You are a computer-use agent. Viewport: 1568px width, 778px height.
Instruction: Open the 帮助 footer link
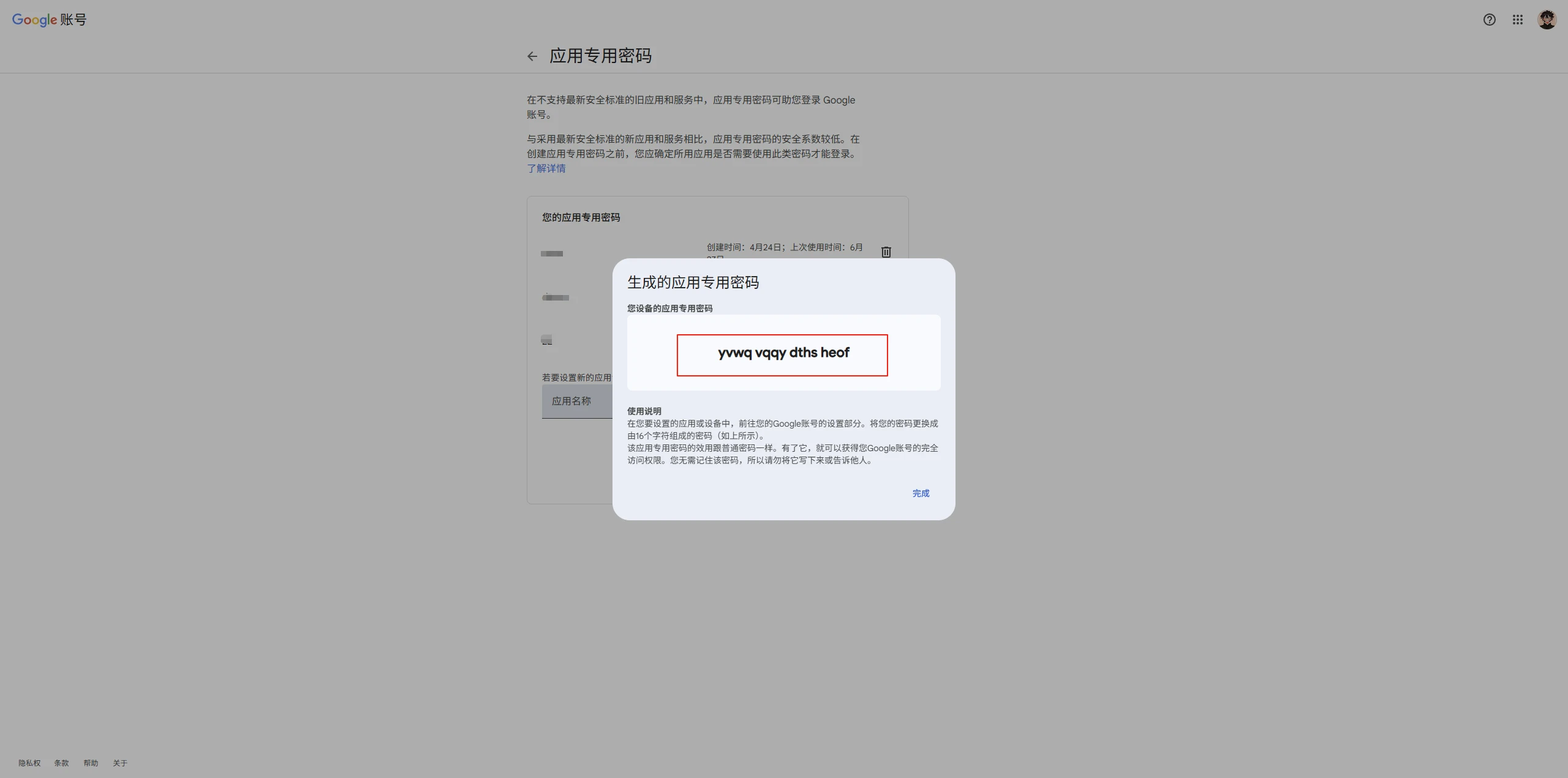coord(91,763)
